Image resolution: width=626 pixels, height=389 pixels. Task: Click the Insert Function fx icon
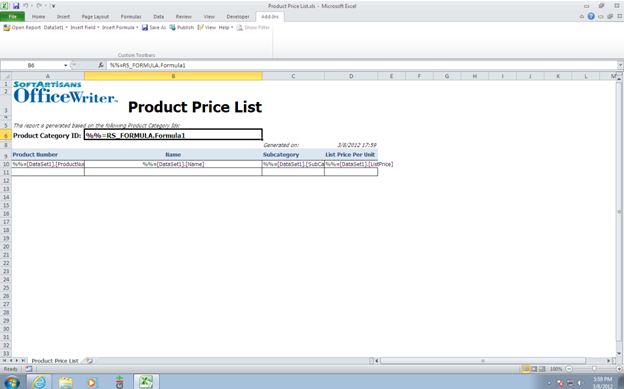tap(101, 65)
